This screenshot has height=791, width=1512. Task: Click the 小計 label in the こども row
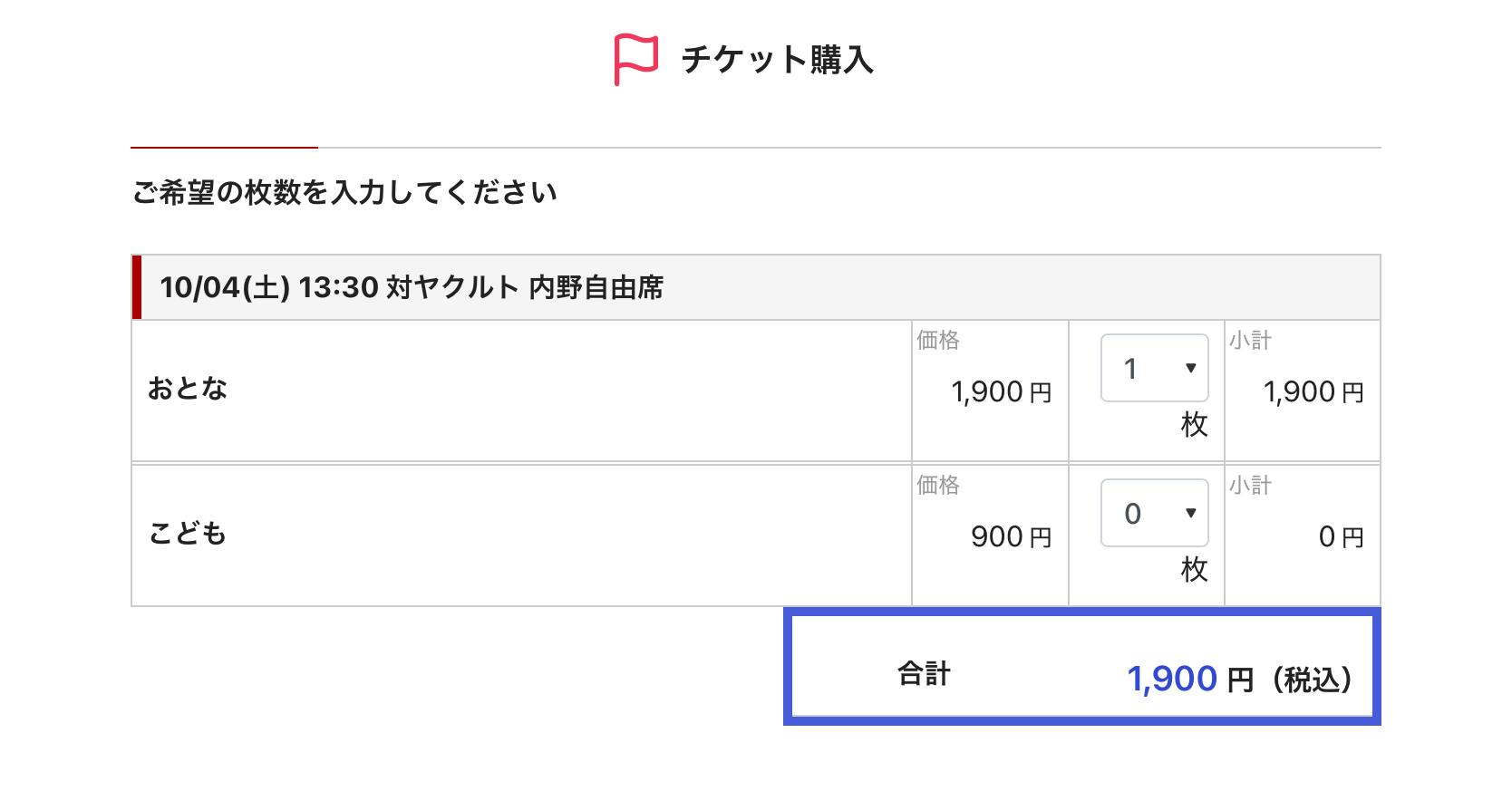click(1250, 485)
